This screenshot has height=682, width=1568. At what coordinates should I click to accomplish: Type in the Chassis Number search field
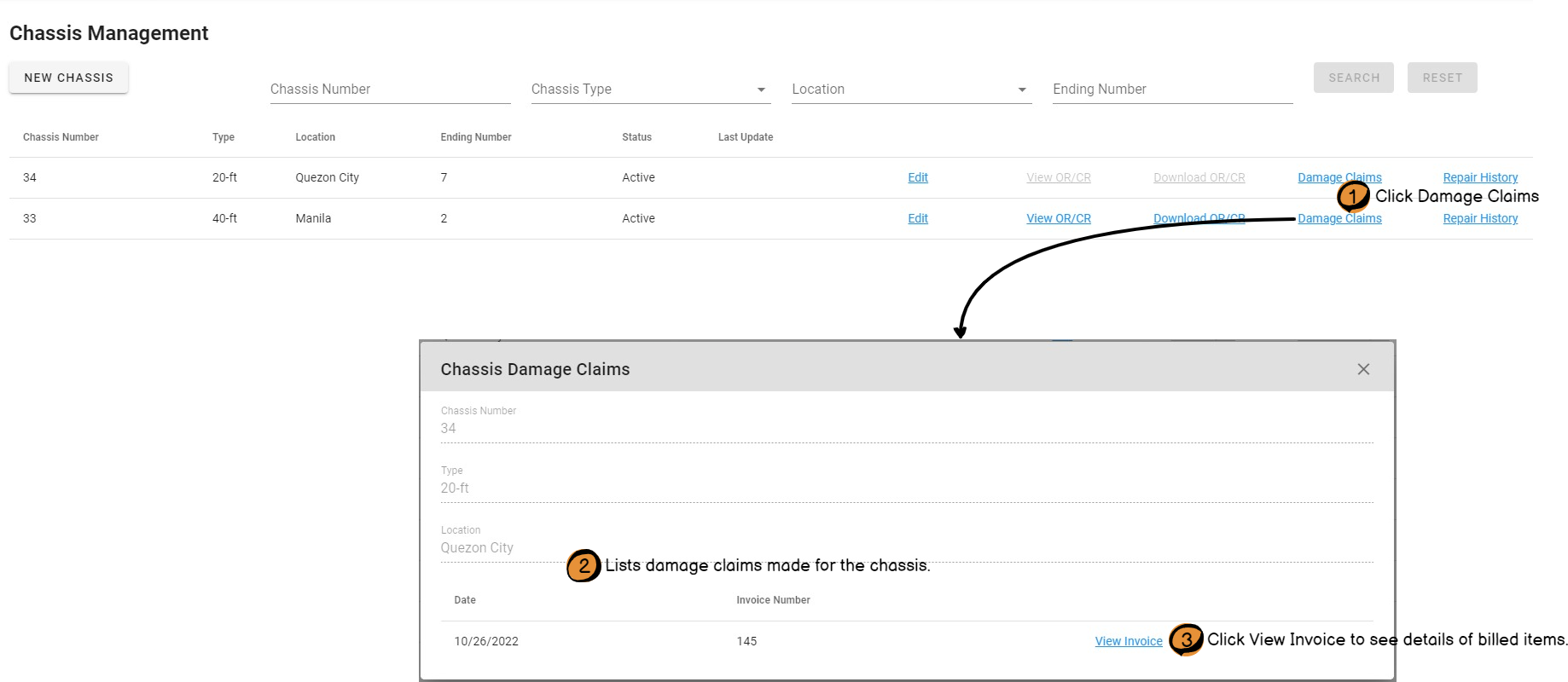coord(390,90)
